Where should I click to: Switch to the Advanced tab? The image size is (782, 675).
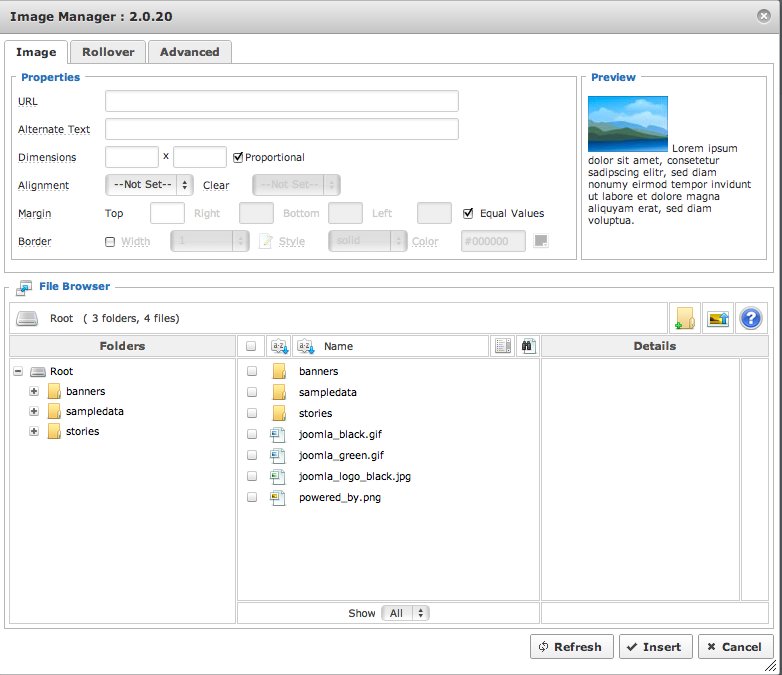point(189,52)
